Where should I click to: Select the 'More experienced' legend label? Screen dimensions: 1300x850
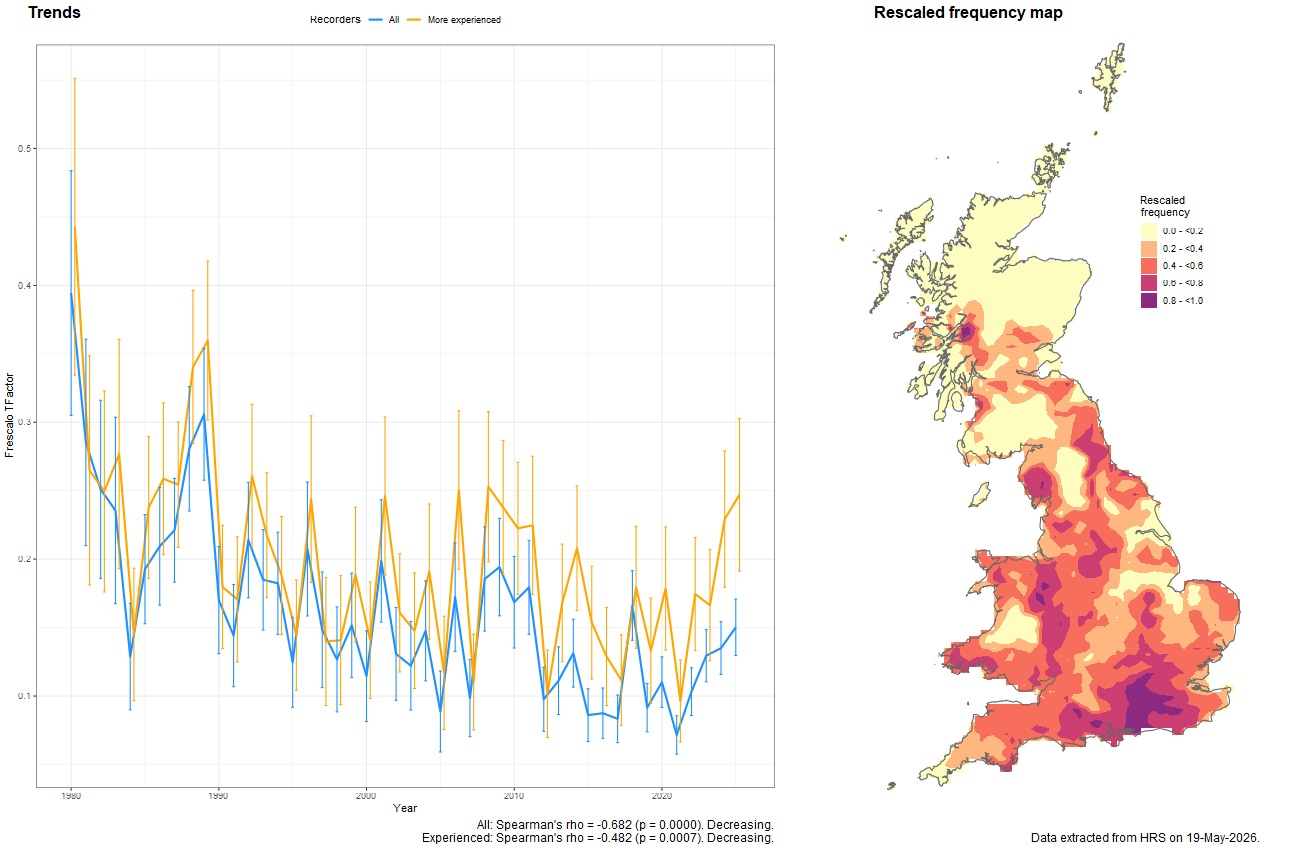464,20
